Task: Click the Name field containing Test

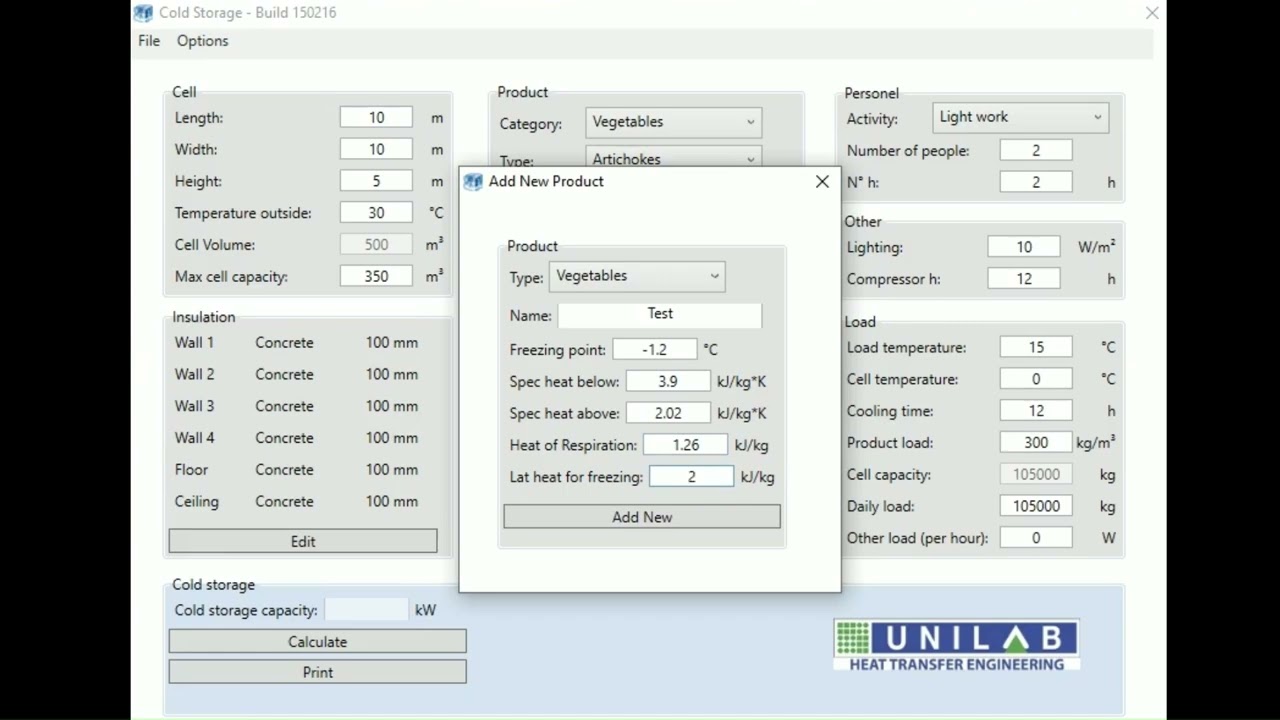Action: pyautogui.click(x=660, y=314)
